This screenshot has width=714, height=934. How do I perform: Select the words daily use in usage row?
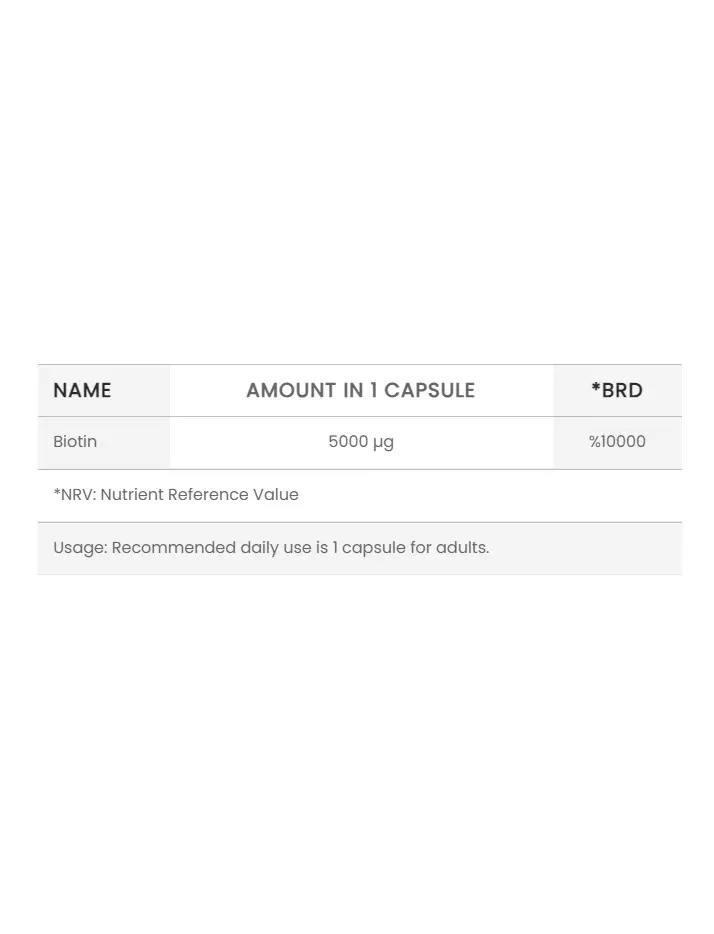click(x=276, y=548)
